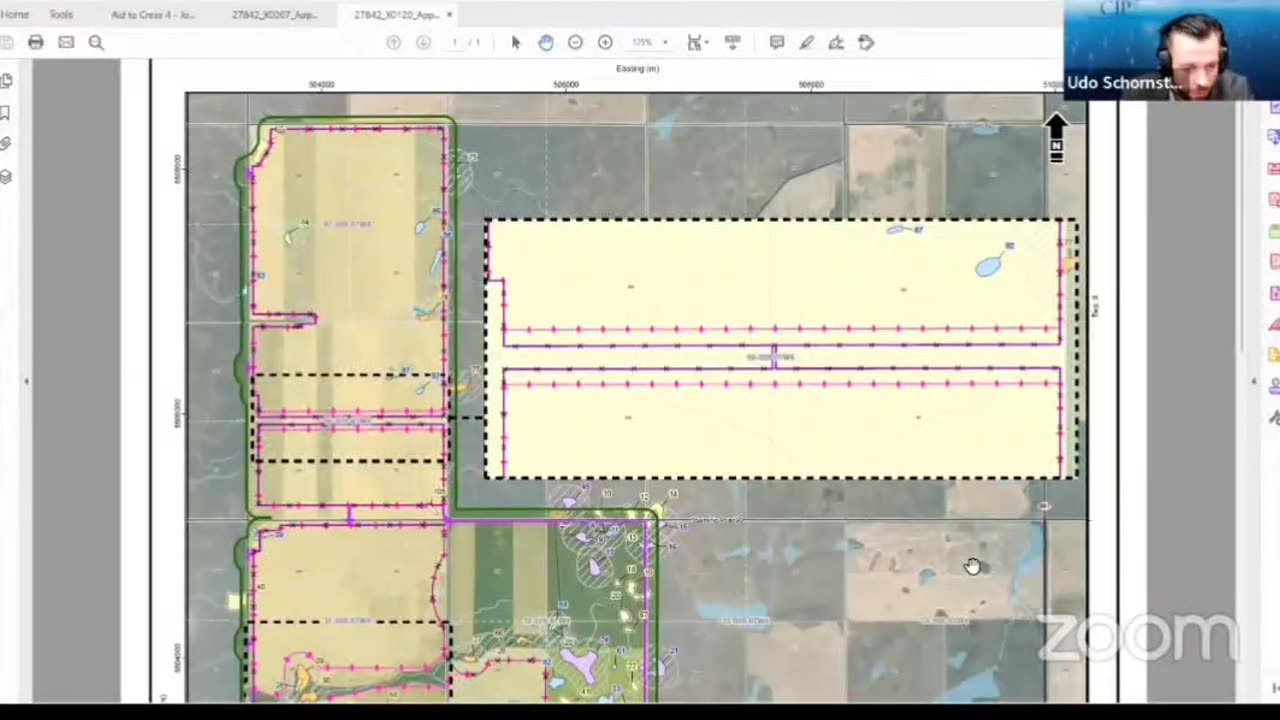Collapse the right tools pane arrow
Screen dimensions: 1280x720
point(1253,381)
